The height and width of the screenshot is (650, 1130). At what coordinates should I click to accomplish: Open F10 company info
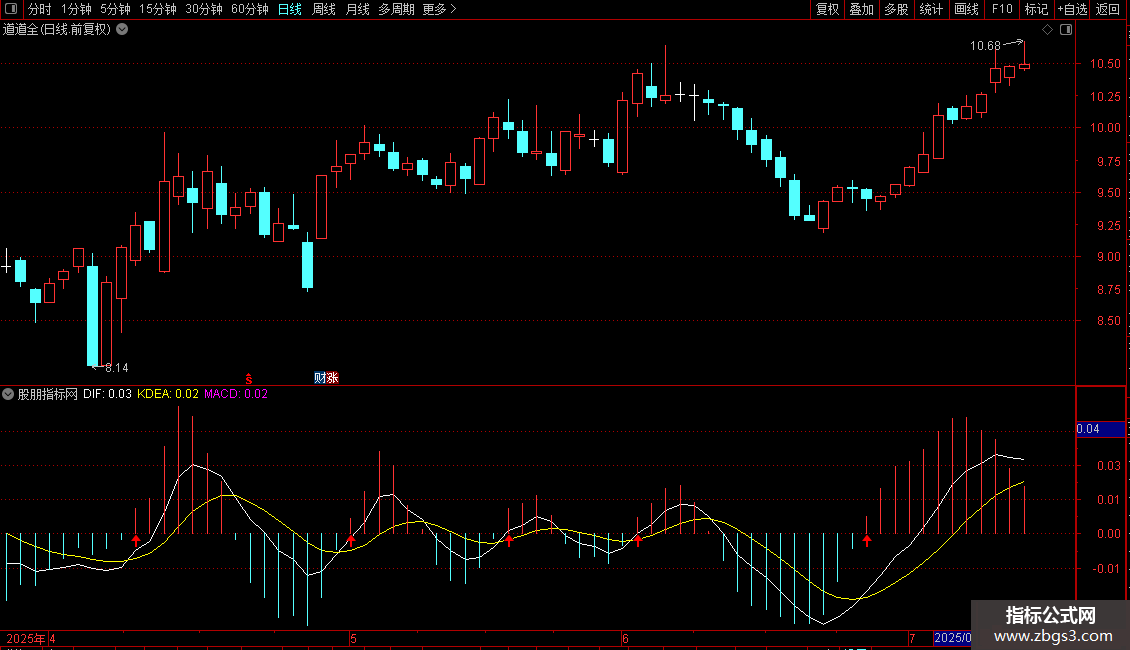1002,9
